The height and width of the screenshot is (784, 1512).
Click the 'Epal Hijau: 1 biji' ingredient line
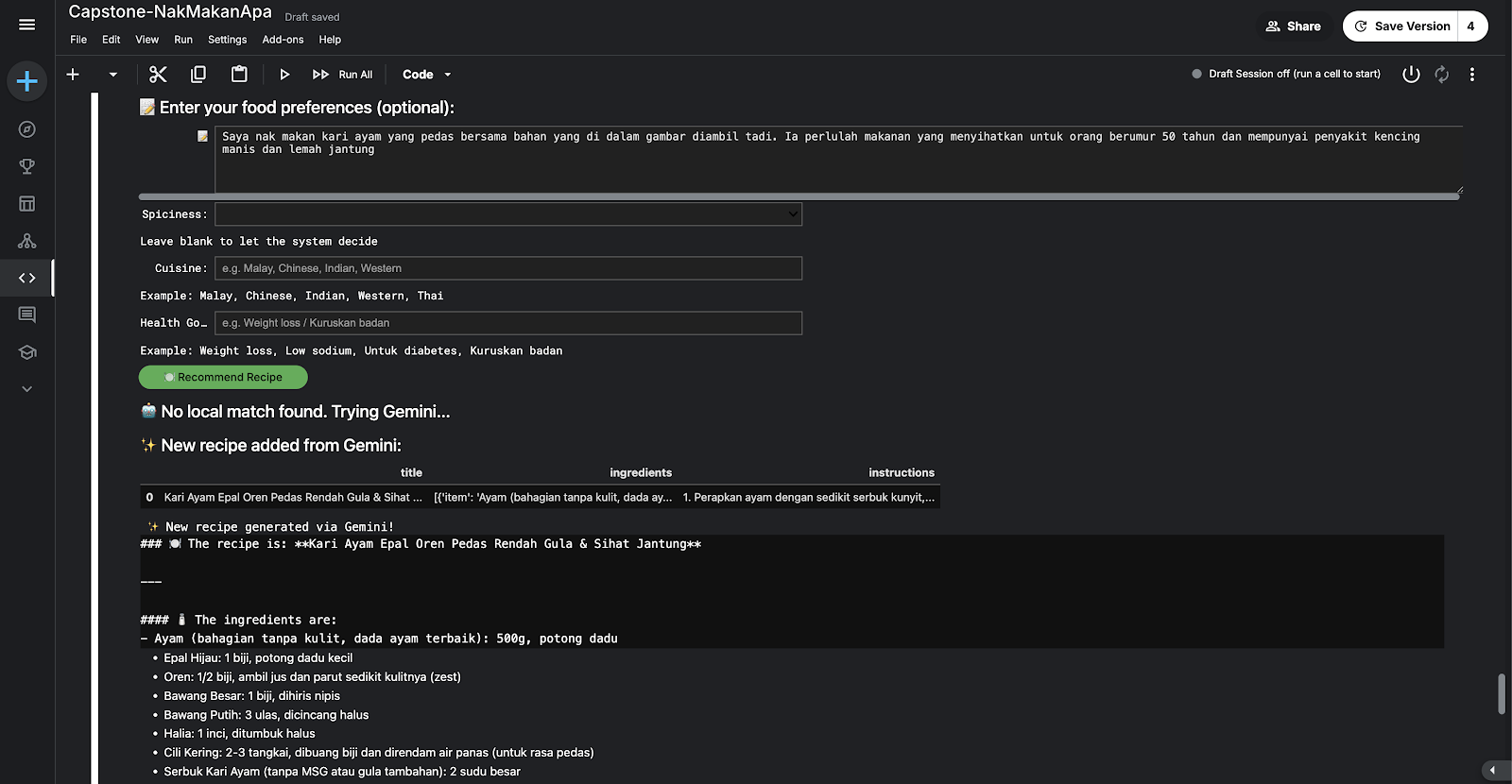click(258, 658)
